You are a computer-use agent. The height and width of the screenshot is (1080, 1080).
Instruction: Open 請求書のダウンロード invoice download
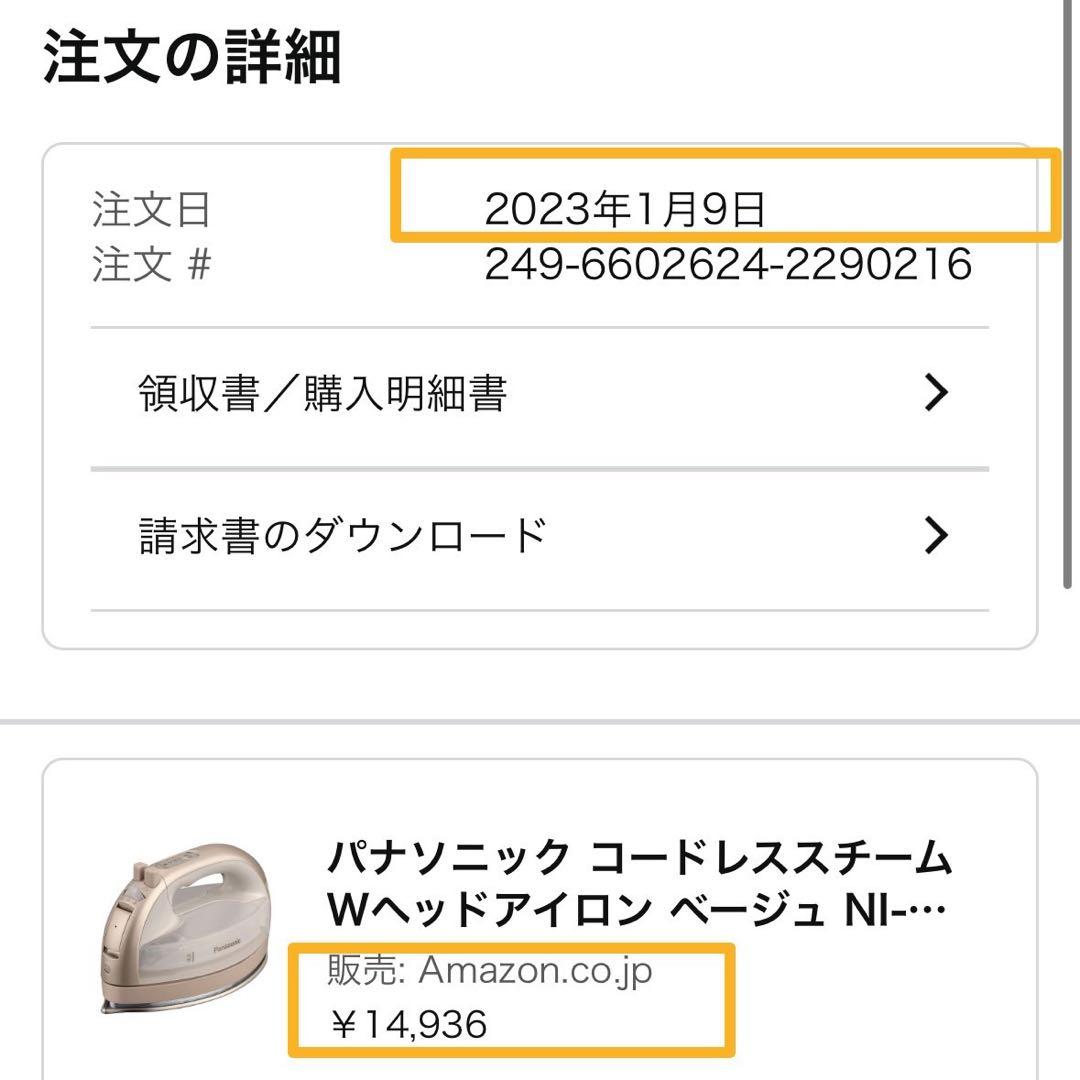click(340, 535)
